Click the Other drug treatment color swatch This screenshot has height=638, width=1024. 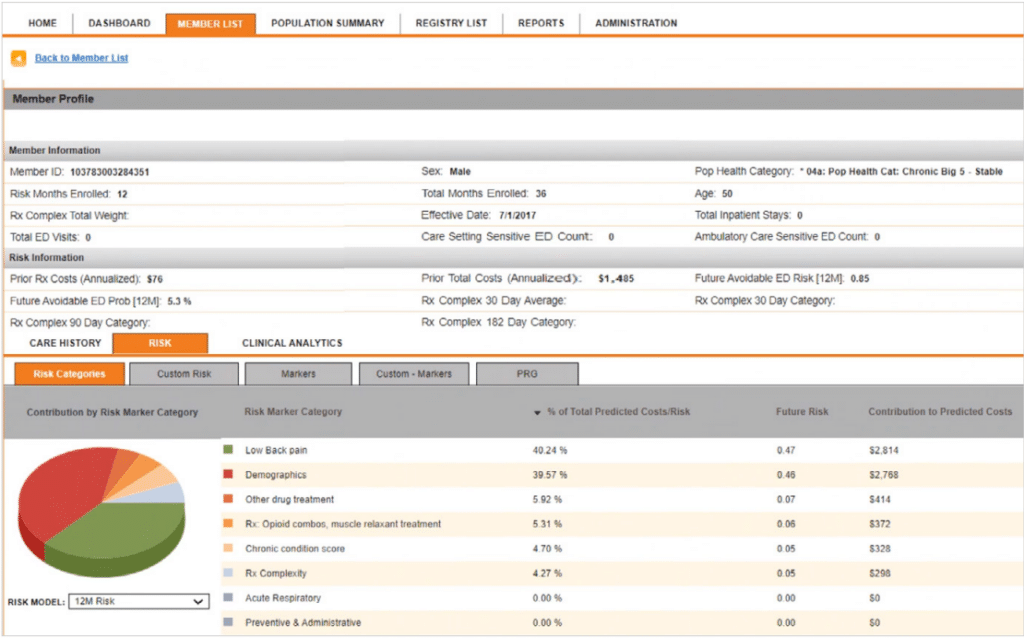228,498
